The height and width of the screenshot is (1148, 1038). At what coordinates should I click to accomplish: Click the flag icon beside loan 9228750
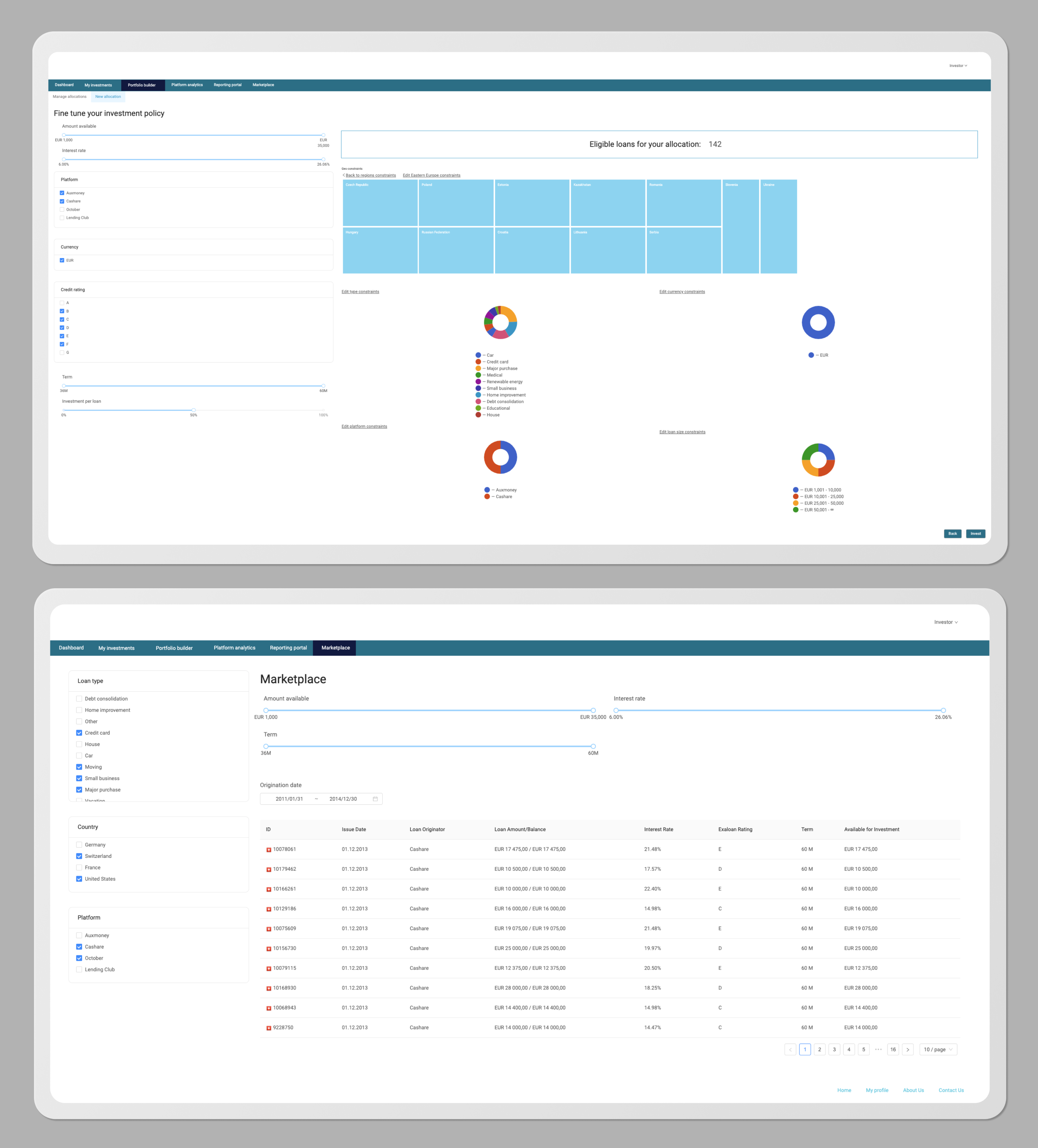click(269, 1028)
